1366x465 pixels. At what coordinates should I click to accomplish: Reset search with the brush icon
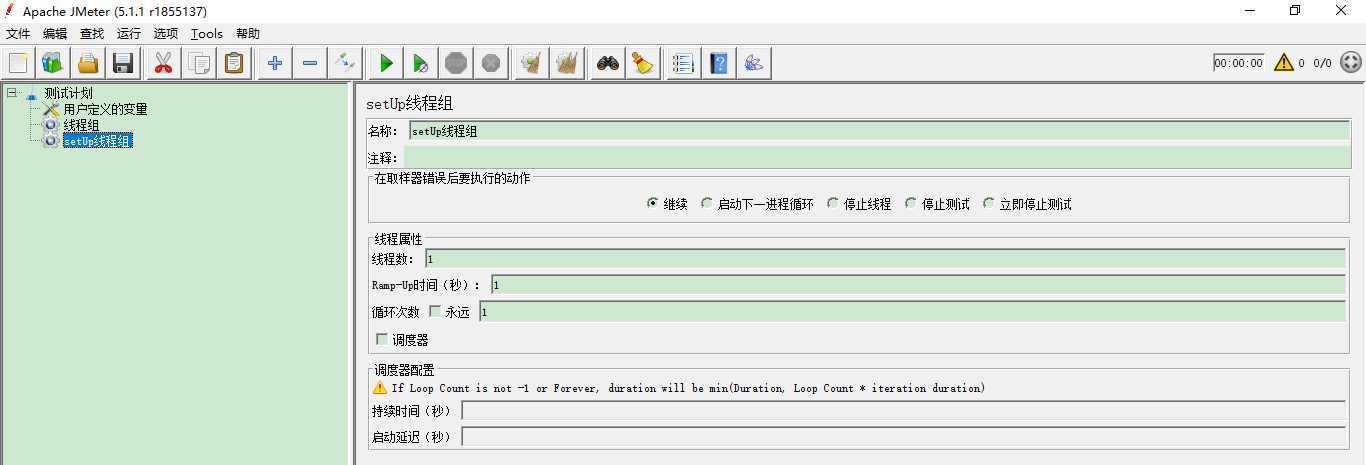point(643,63)
